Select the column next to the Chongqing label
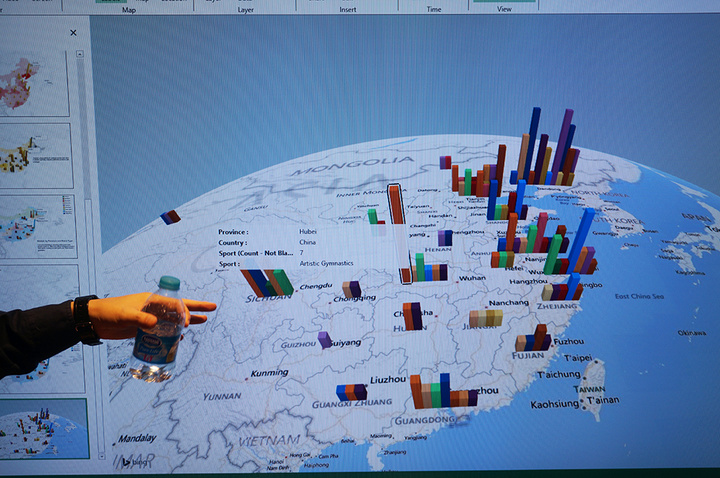Image resolution: width=720 pixels, height=478 pixels. point(352,289)
